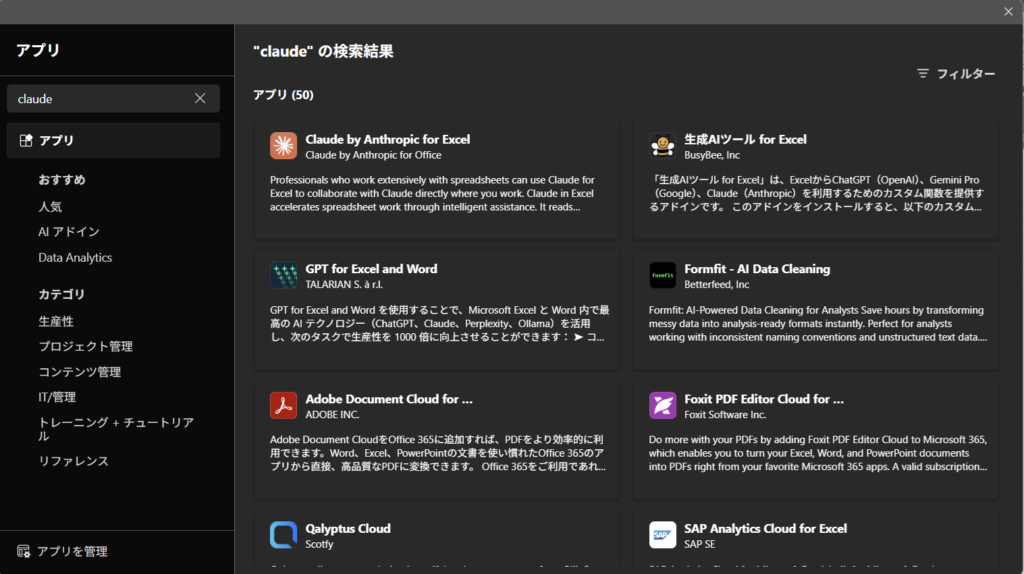Open GPT for Excel and Word title
This screenshot has height=574, width=1024.
[372, 269]
